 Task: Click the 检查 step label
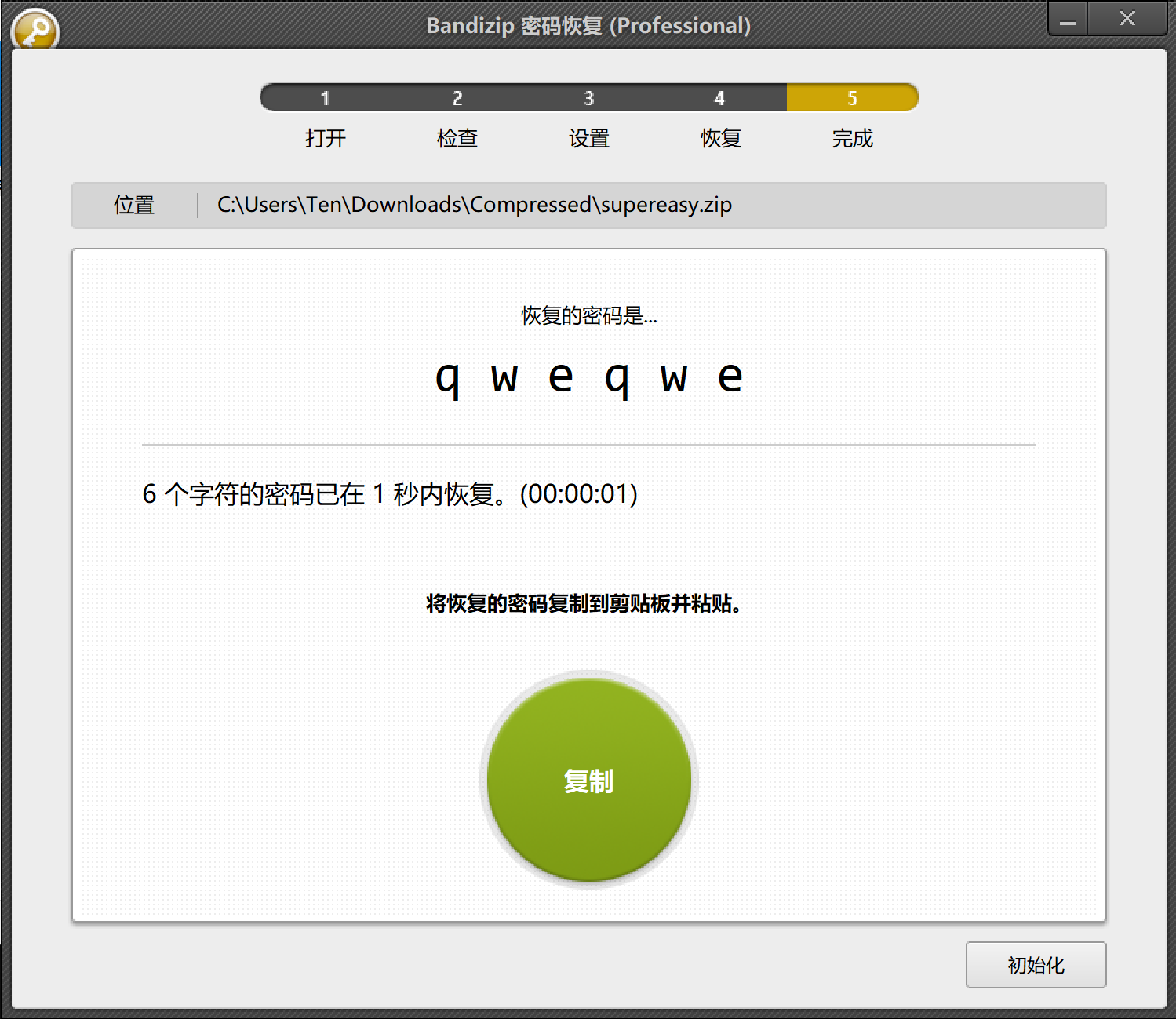[x=457, y=139]
